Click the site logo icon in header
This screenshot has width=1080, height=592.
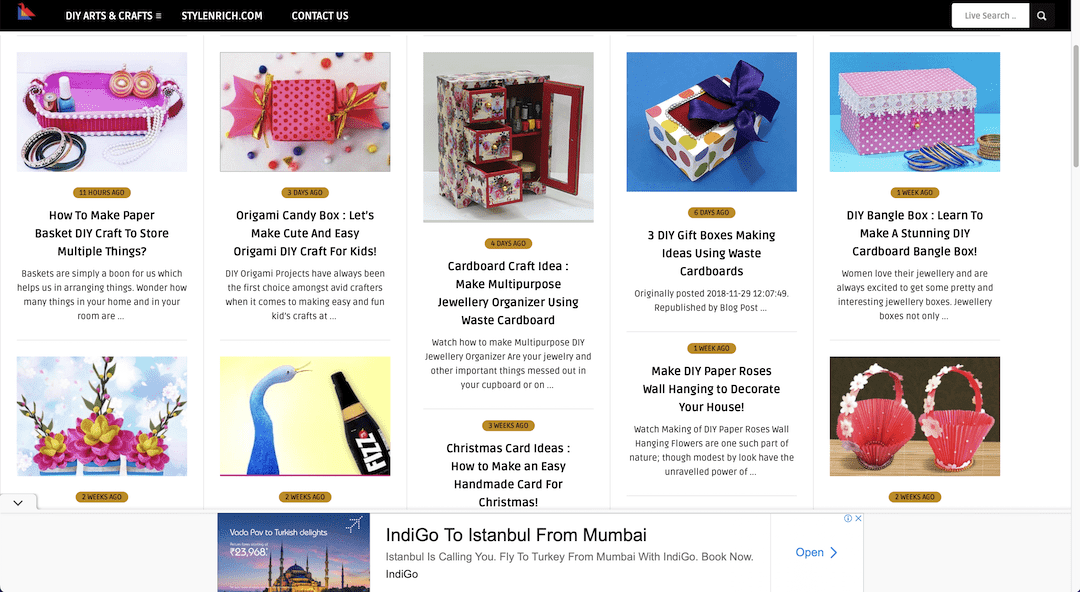point(26,12)
